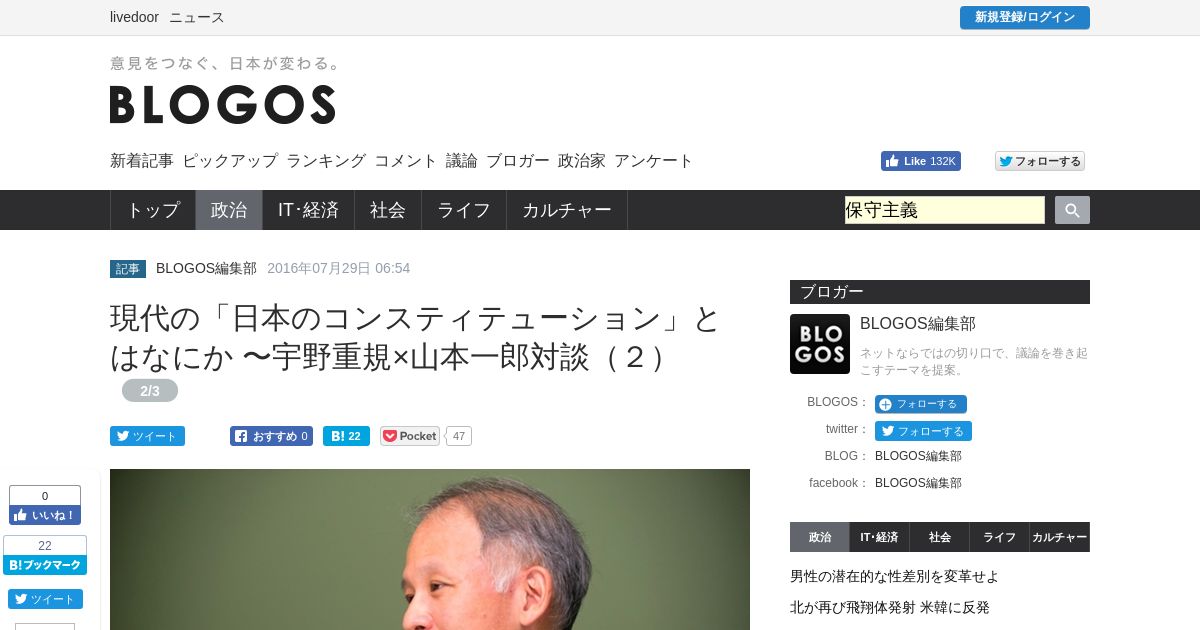Open the headline 男性の潜在的な性差別を変革せよ
1200x630 pixels.
(894, 577)
